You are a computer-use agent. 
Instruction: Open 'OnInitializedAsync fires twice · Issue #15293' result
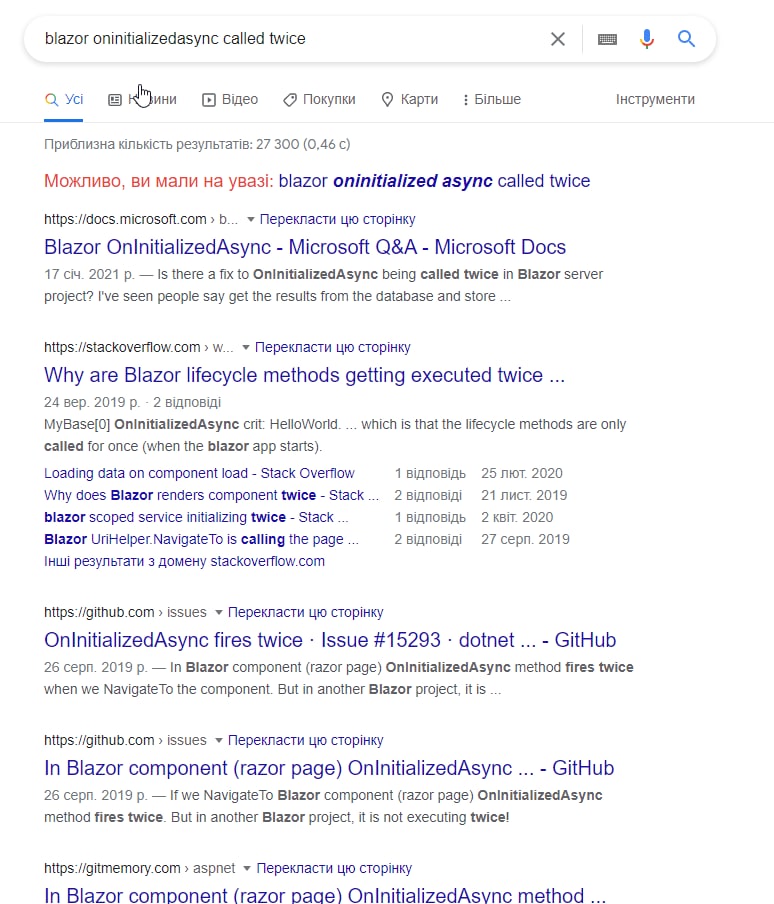coord(330,640)
